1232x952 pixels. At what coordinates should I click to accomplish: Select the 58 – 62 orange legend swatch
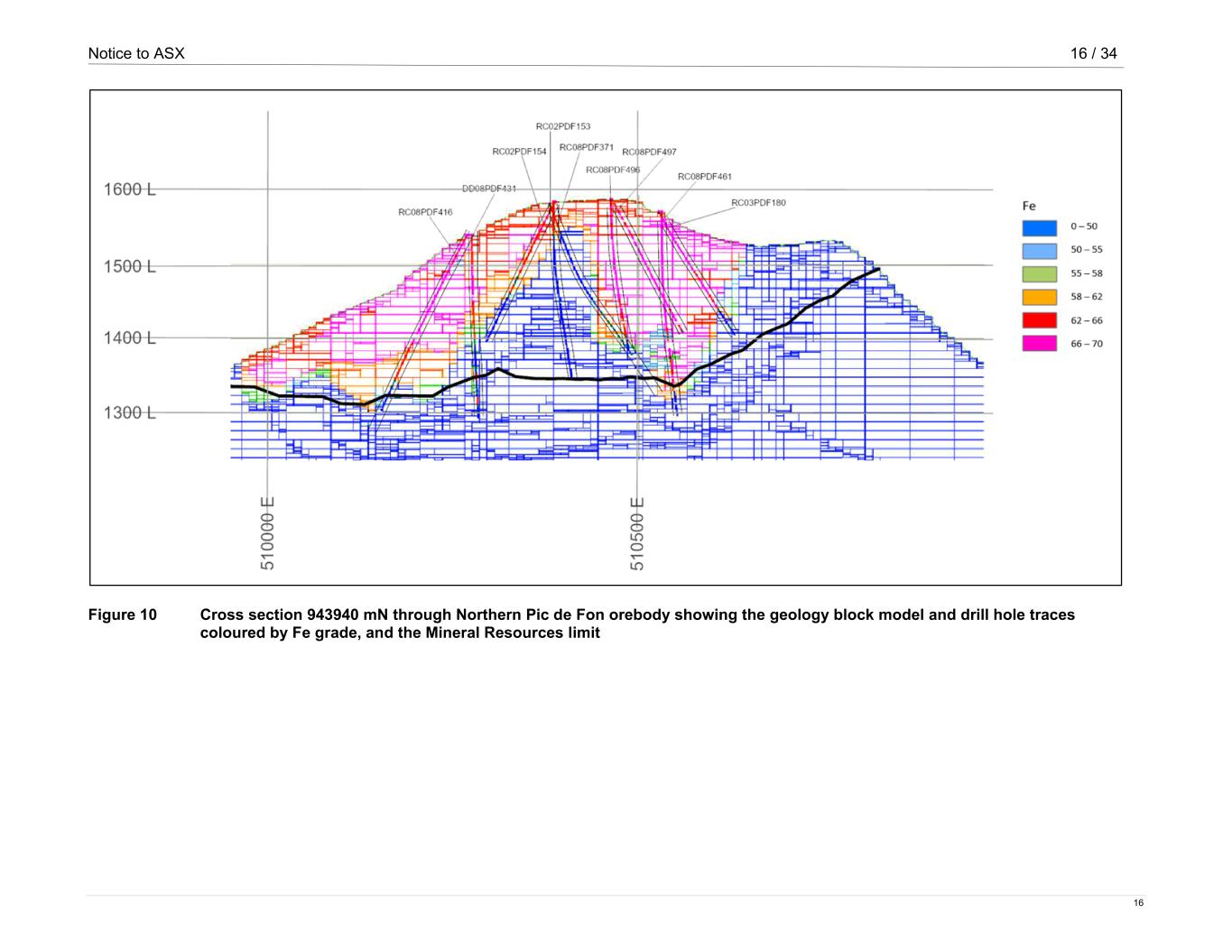pos(1039,298)
